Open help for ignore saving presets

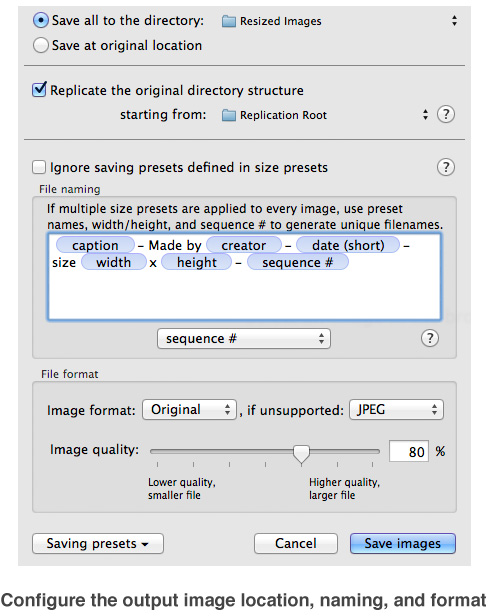click(x=446, y=167)
